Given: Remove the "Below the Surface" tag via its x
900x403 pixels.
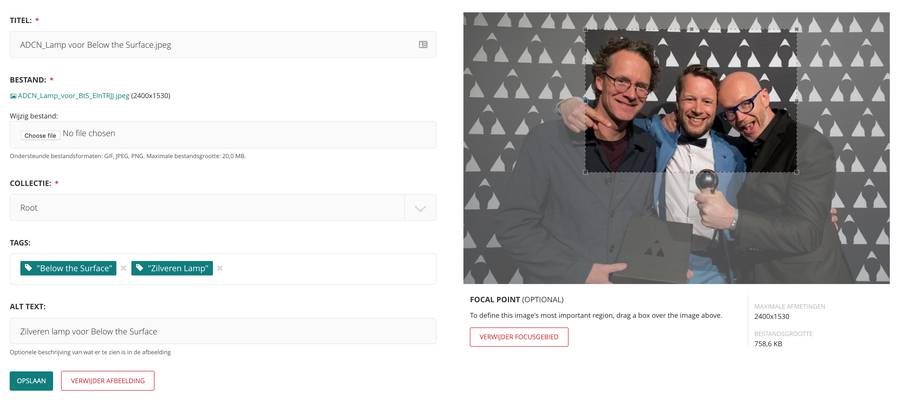Looking at the screenshot, I should (123, 268).
